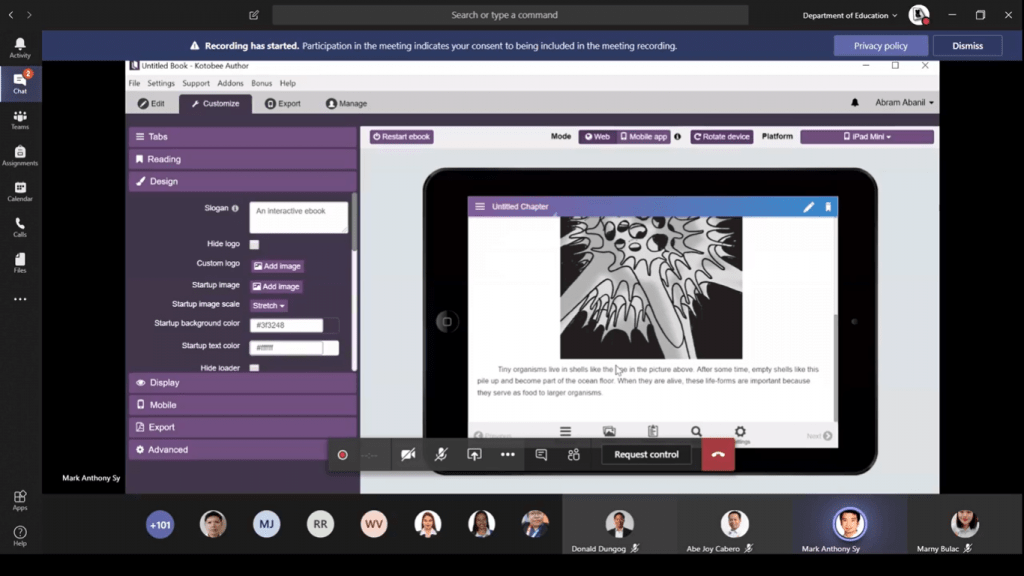Switch to Export tab
The width and height of the screenshot is (1024, 576).
click(283, 103)
